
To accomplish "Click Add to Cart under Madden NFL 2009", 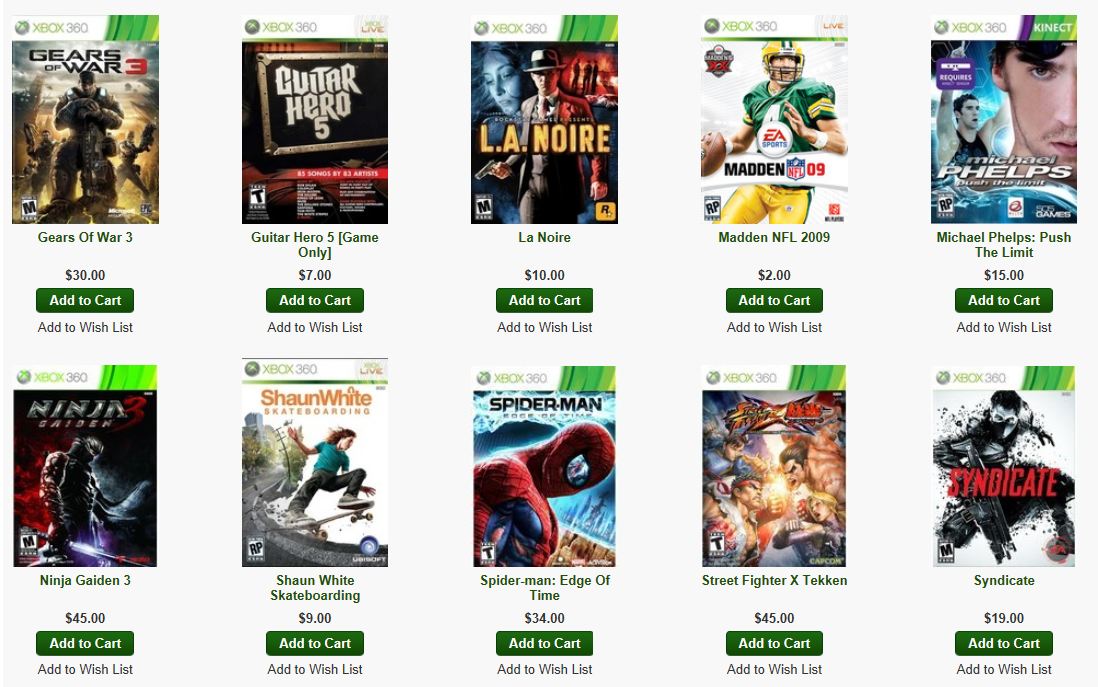I will (774, 300).
